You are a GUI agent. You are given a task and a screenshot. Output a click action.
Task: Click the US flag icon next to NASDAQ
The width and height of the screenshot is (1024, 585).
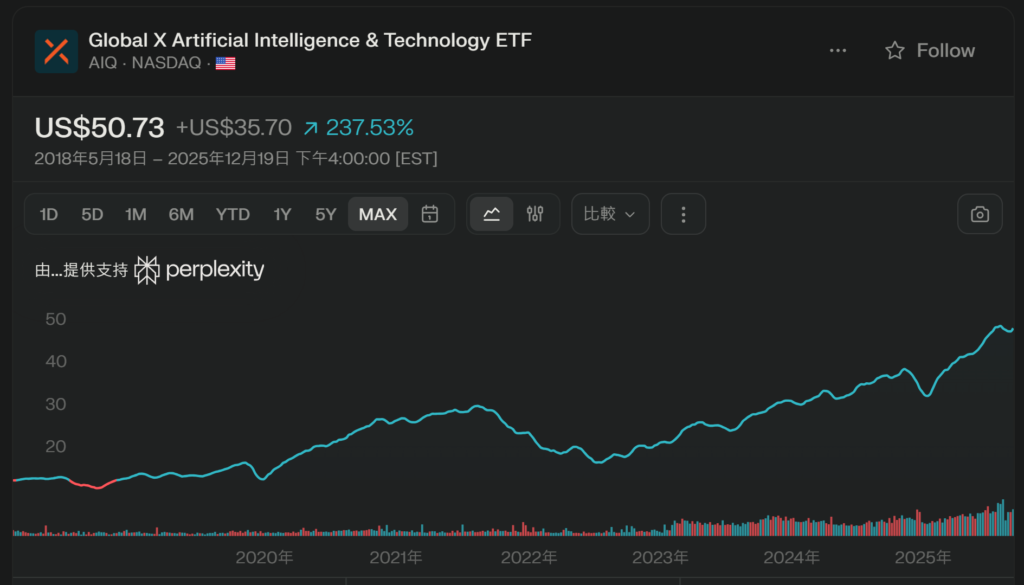point(225,64)
